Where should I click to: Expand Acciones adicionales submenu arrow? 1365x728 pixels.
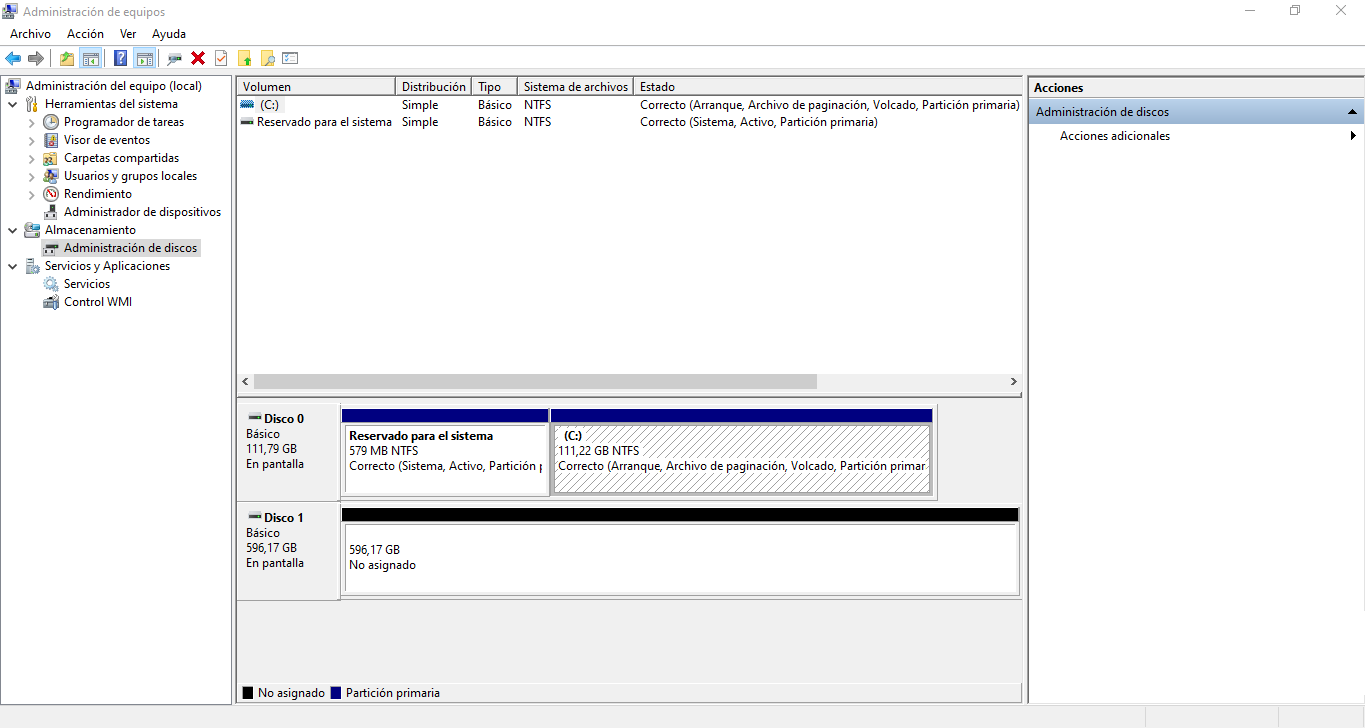(1353, 136)
